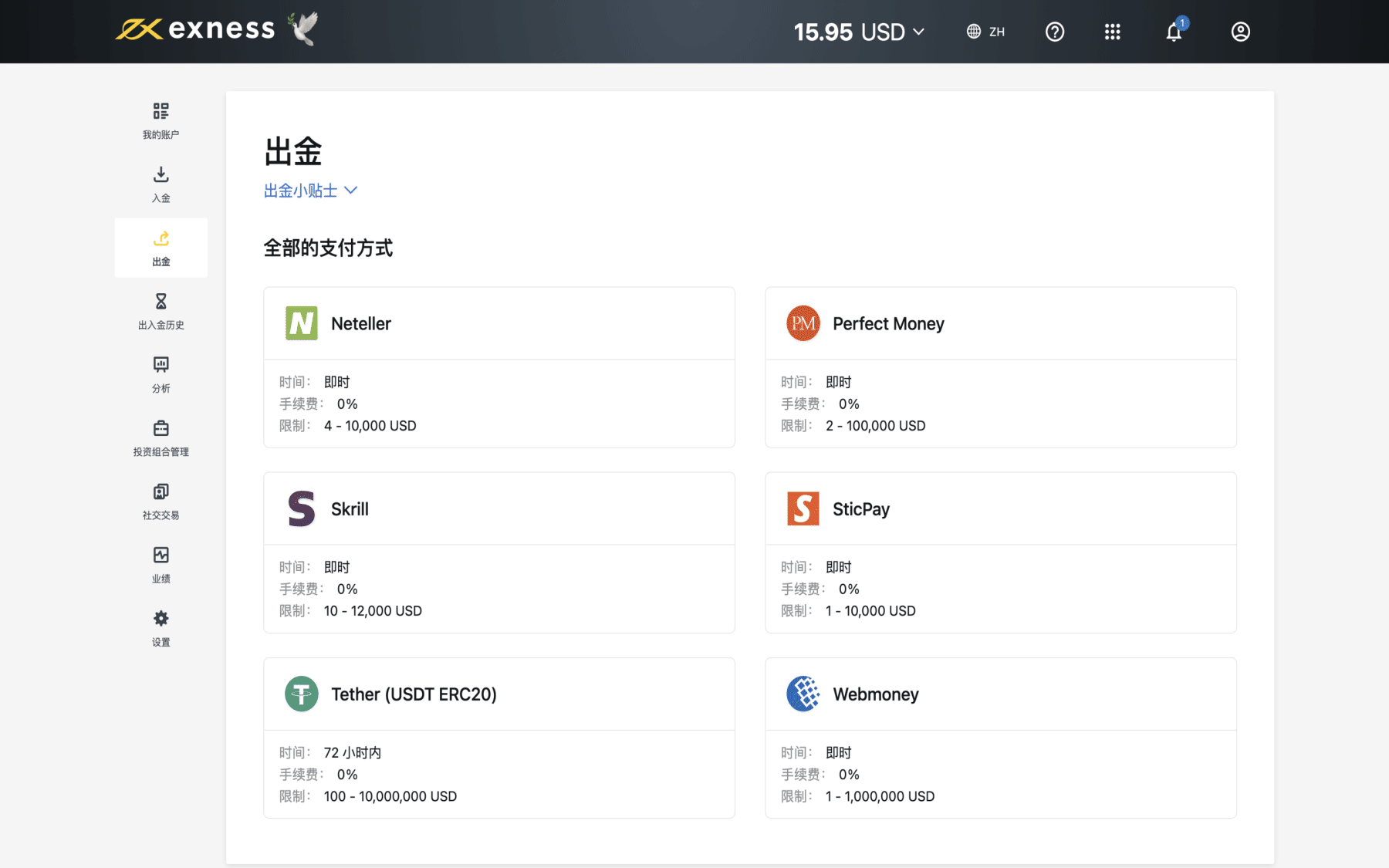Click the notification bell icon

click(1174, 32)
